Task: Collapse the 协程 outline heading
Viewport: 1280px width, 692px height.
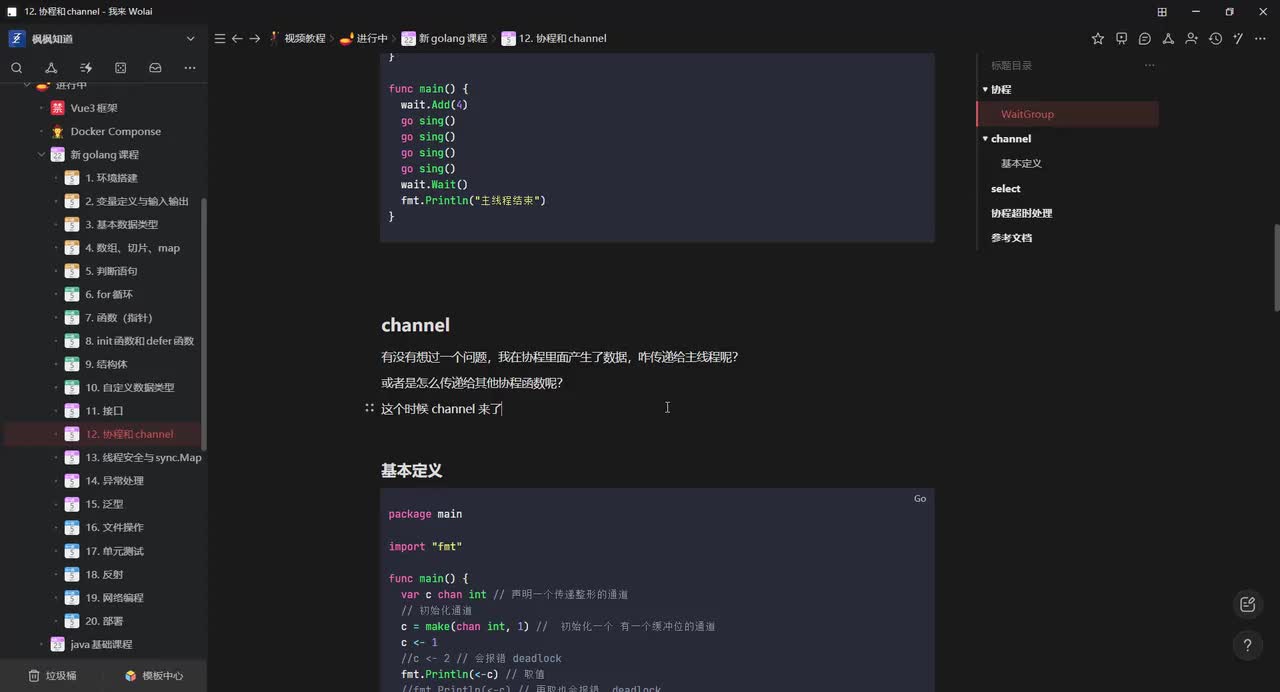Action: 985,89
